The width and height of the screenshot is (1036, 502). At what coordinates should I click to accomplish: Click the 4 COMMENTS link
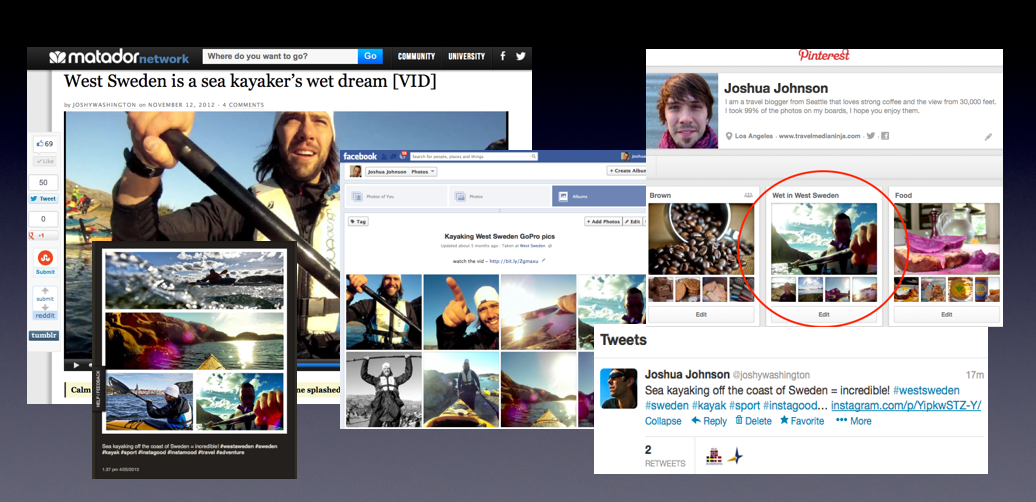coord(243,104)
